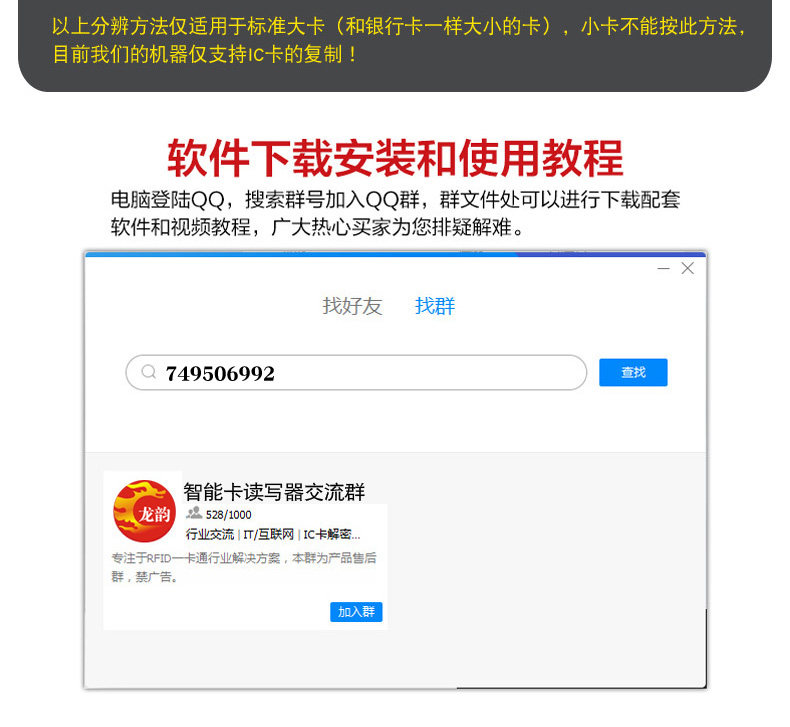Click the 龙韵 group avatar logo
Viewport: 790px width, 727px height.
click(x=145, y=511)
